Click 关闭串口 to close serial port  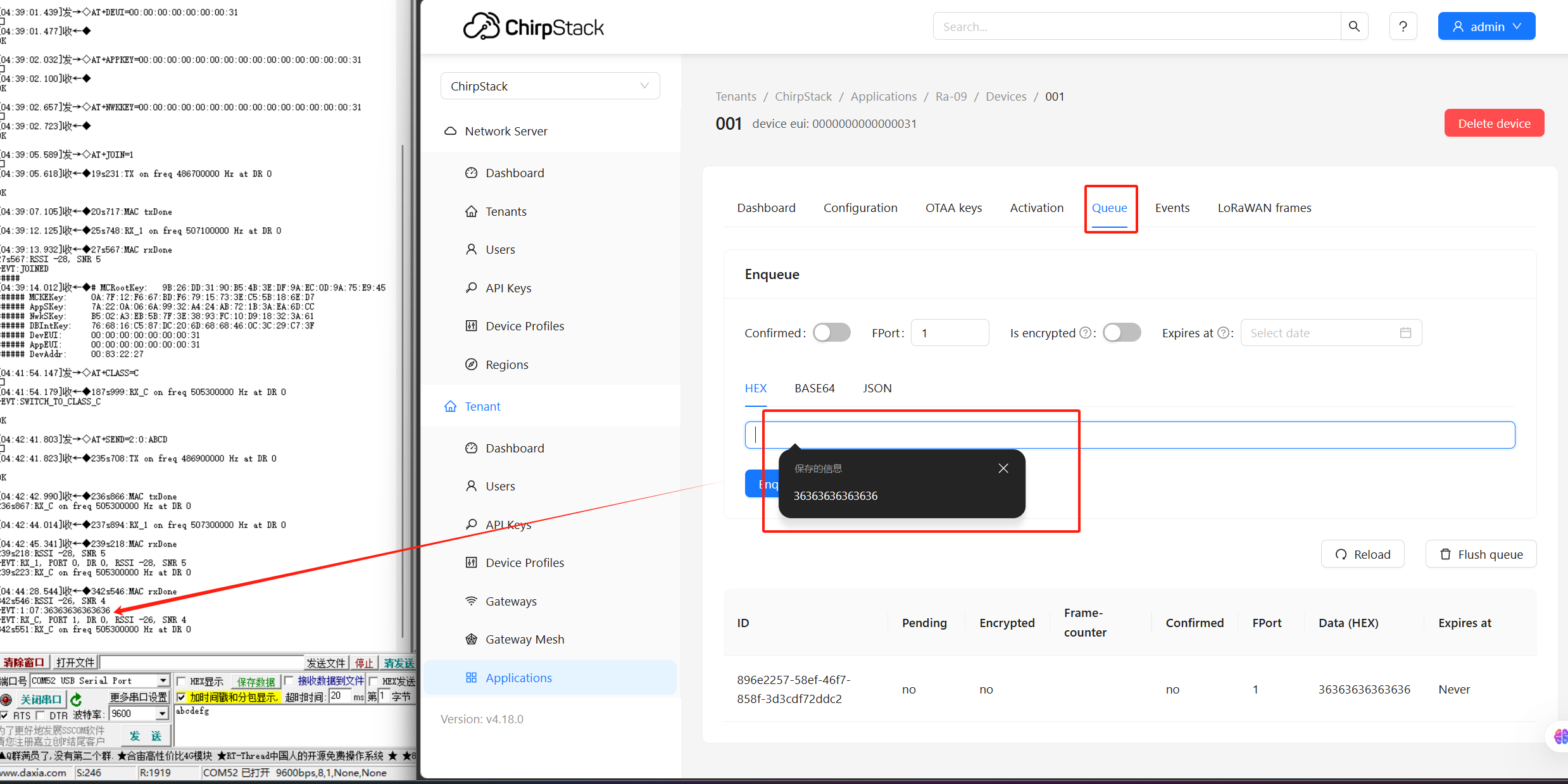41,699
